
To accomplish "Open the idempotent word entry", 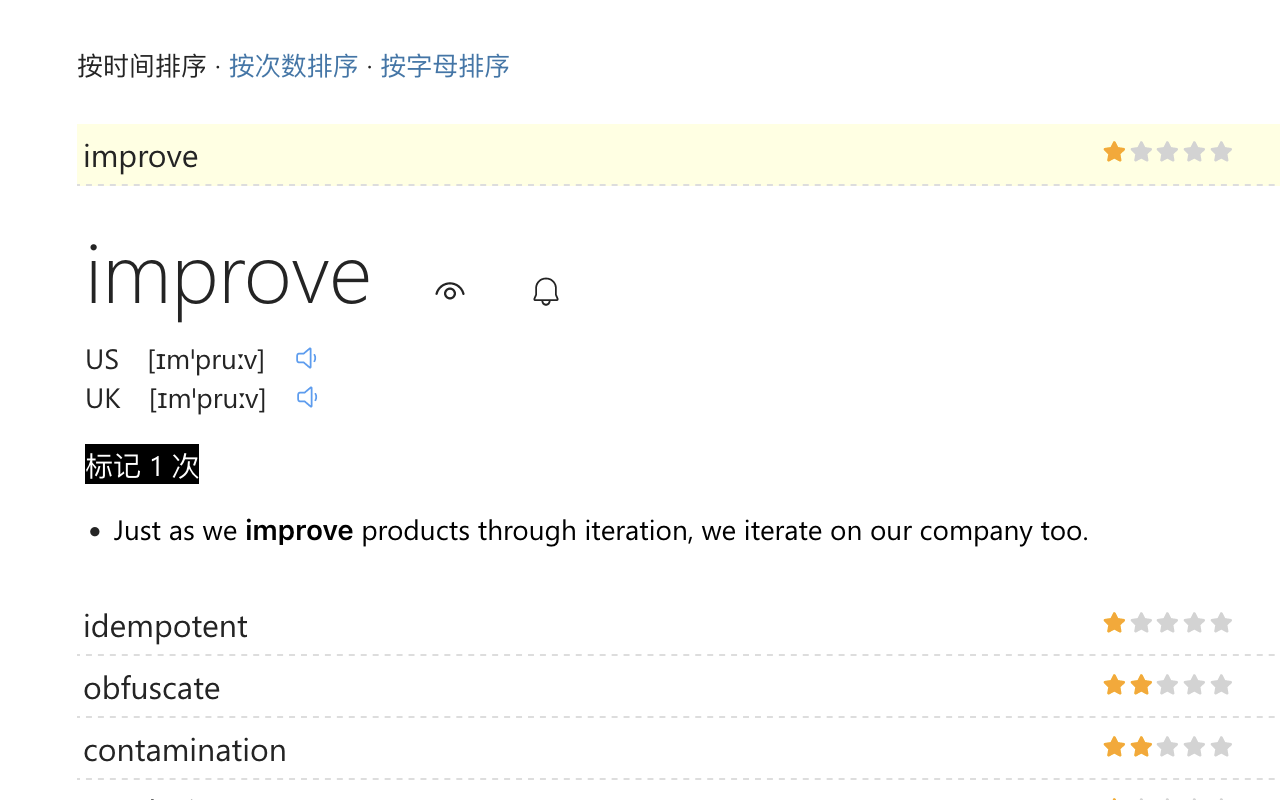I will [165, 626].
